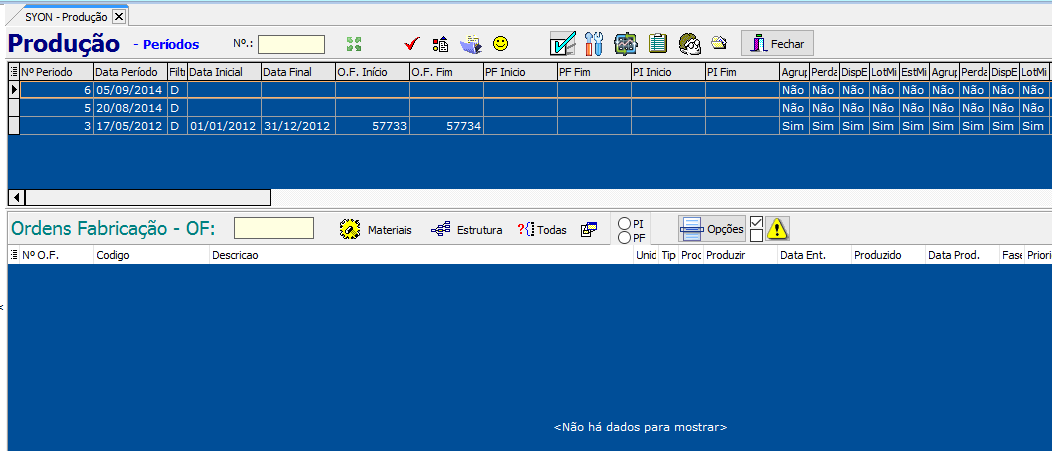
Task: Click the green expand arrows icon
Action: (x=353, y=44)
